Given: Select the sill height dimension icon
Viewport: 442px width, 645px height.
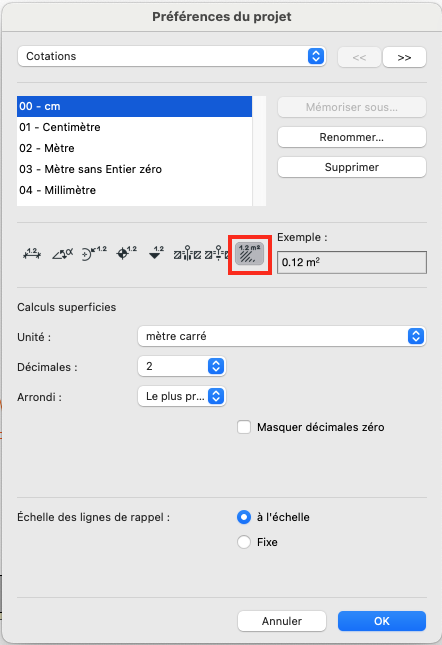Looking at the screenshot, I should click(x=216, y=254).
